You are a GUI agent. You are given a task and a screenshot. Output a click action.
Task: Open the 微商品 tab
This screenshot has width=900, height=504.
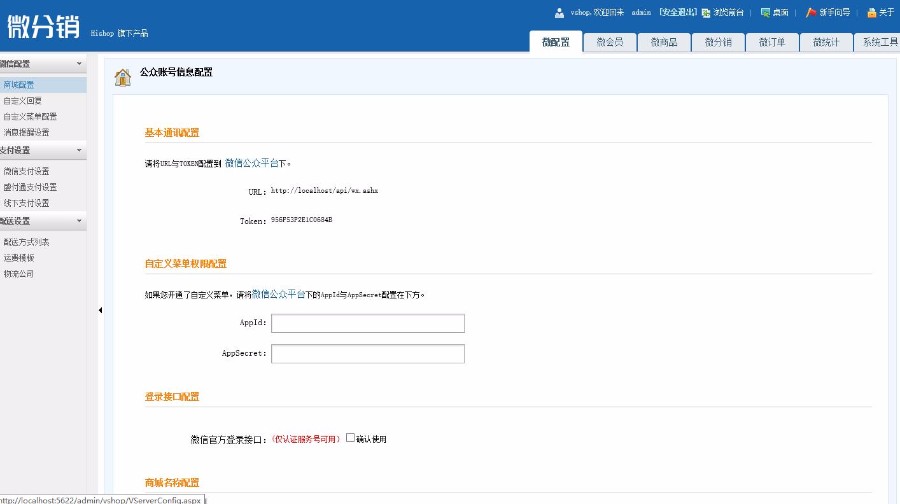pos(664,42)
